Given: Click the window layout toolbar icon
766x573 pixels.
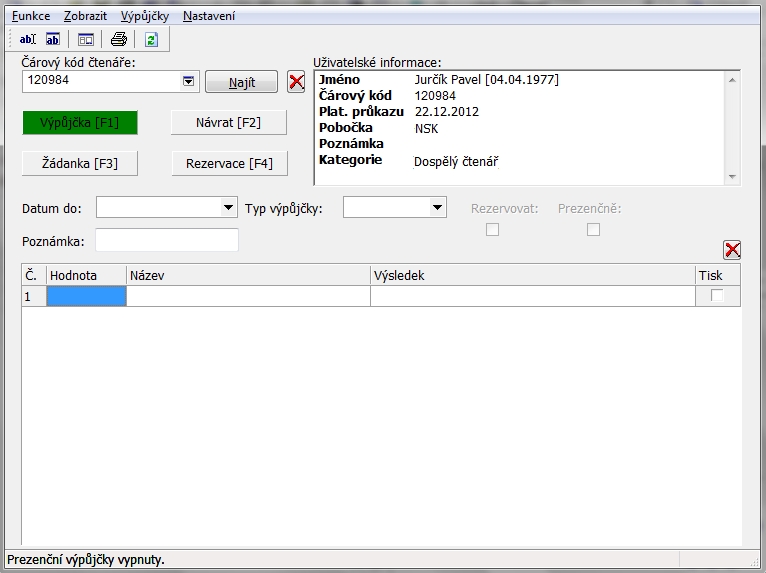Looking at the screenshot, I should [x=86, y=40].
